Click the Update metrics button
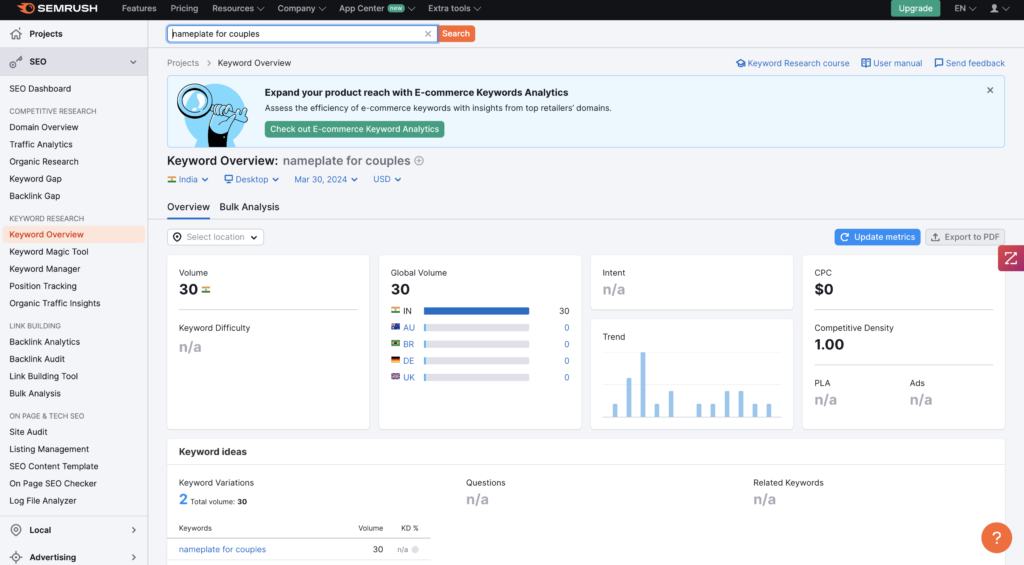The height and width of the screenshot is (565, 1024). 877,237
